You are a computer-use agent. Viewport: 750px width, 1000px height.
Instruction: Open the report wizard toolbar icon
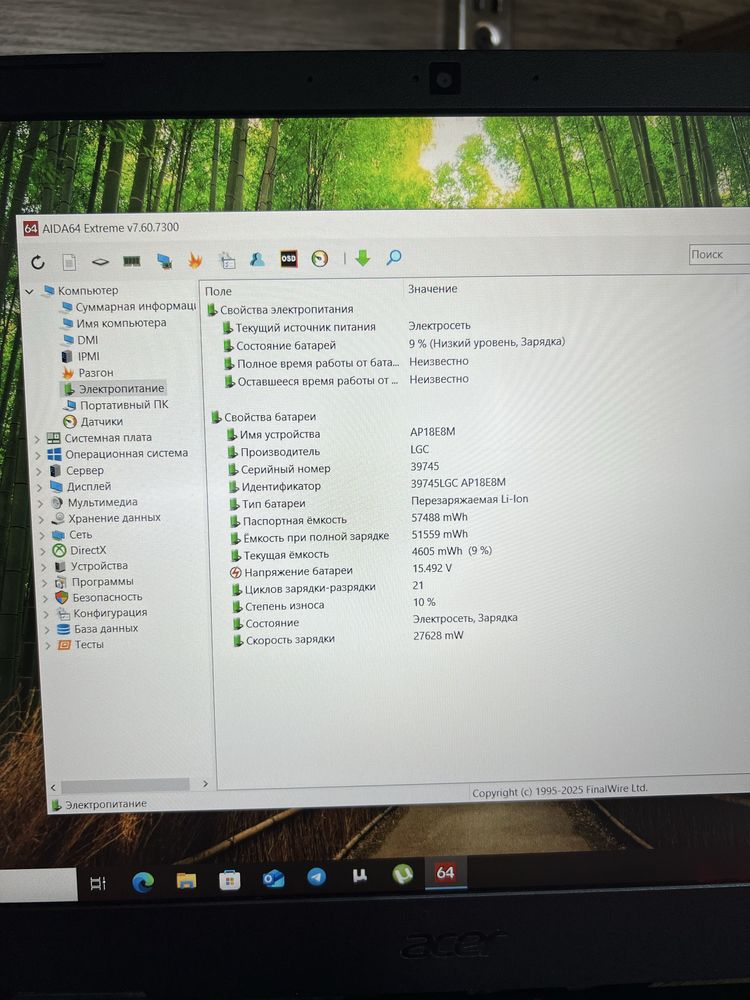(x=226, y=260)
